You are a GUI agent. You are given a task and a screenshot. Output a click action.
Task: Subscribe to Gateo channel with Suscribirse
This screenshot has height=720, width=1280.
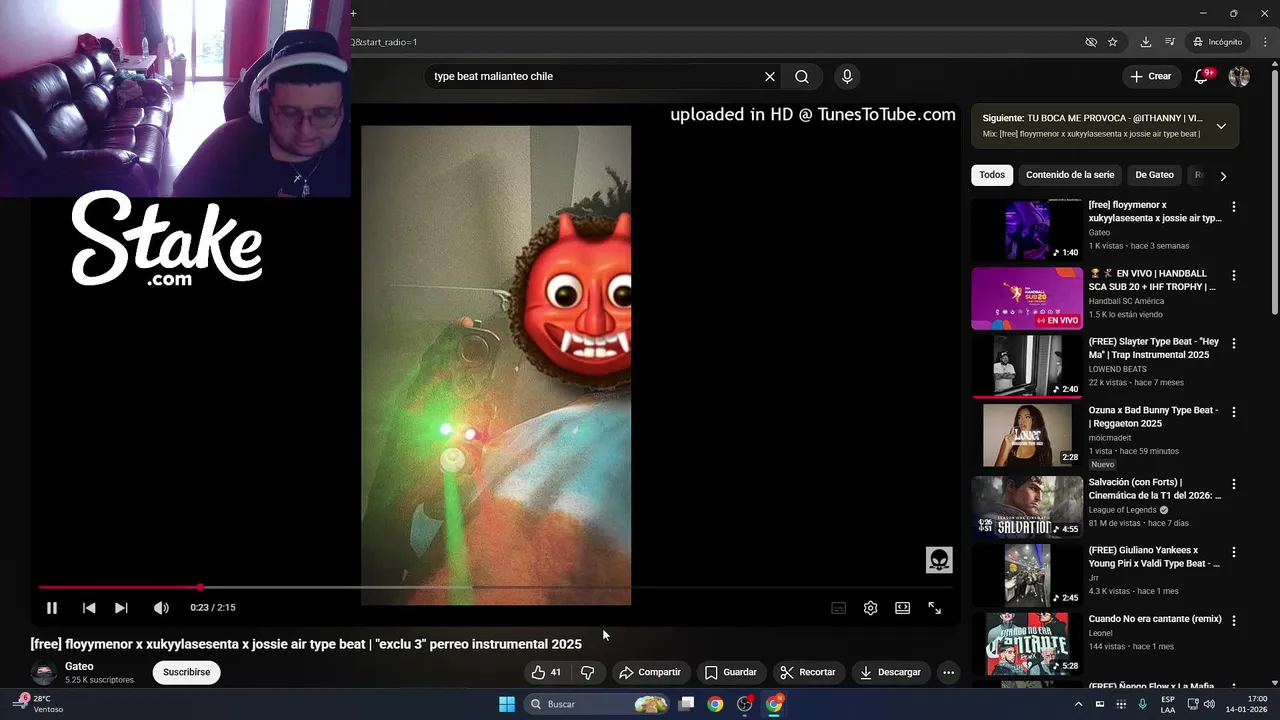pos(186,672)
